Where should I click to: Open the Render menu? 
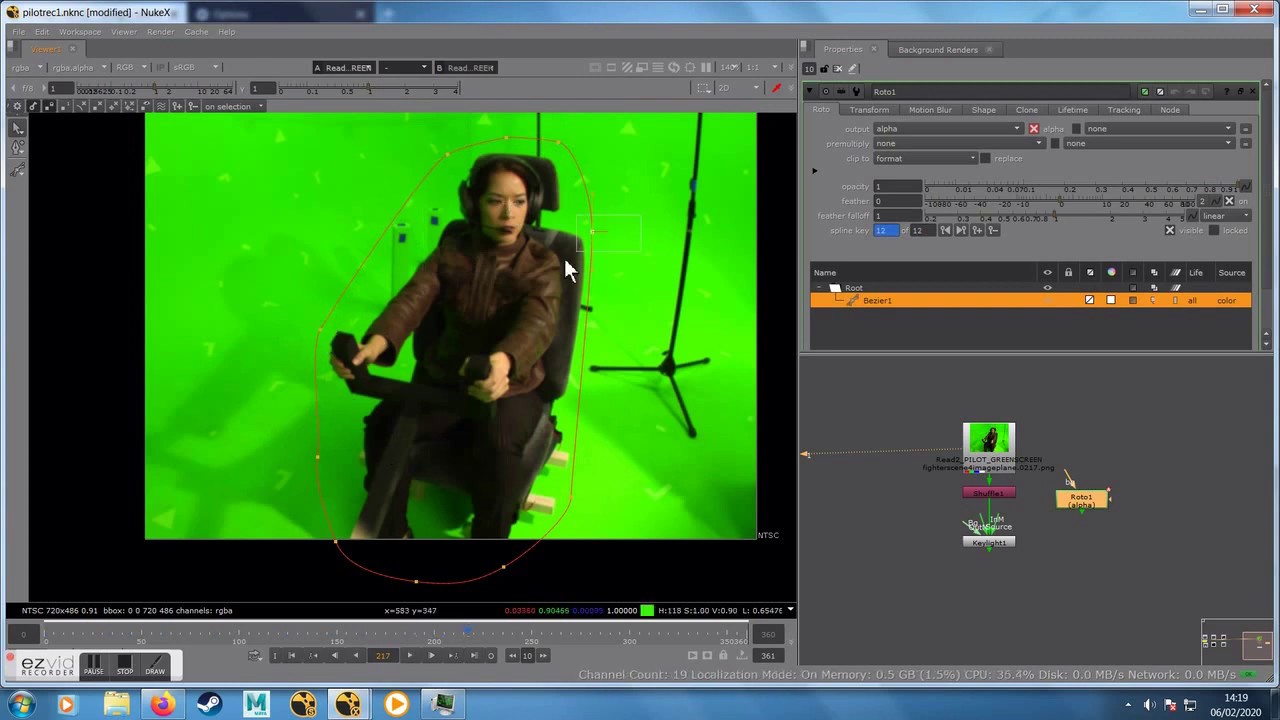(x=160, y=32)
